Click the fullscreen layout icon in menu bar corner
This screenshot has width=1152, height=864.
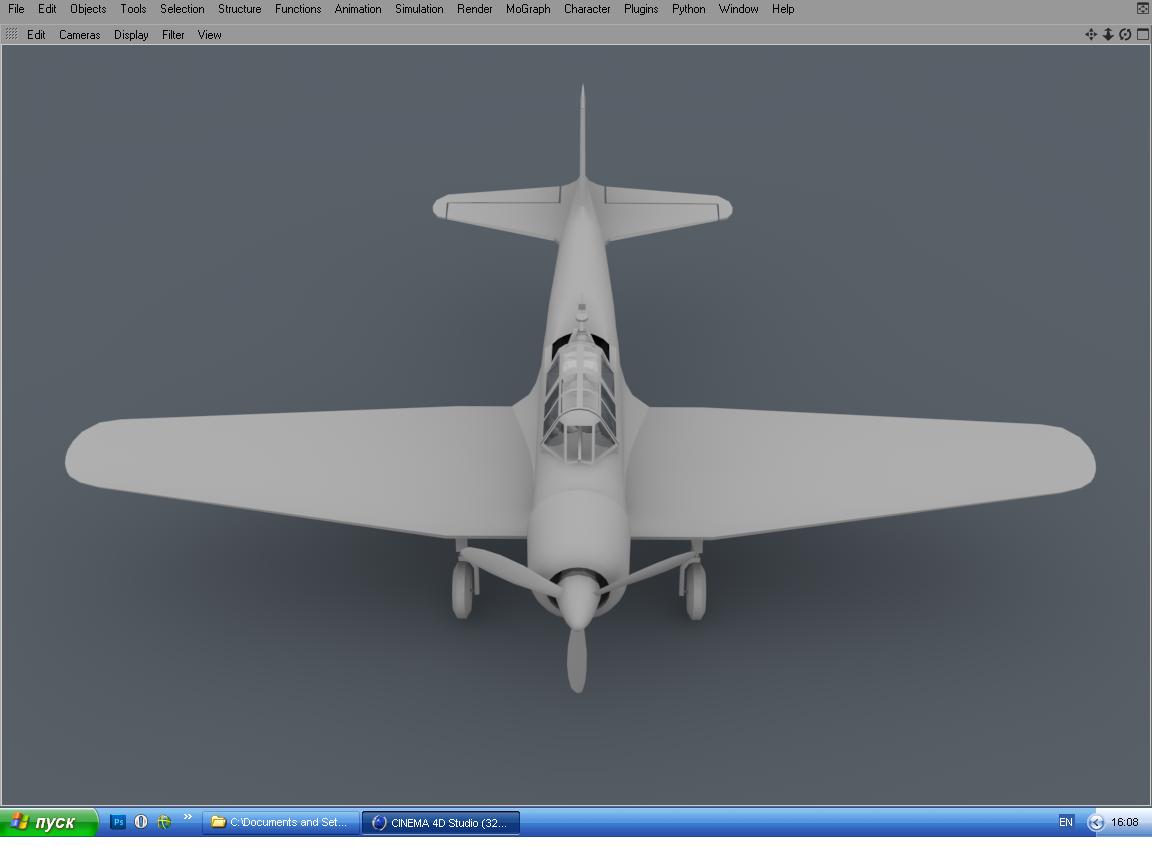click(1143, 8)
